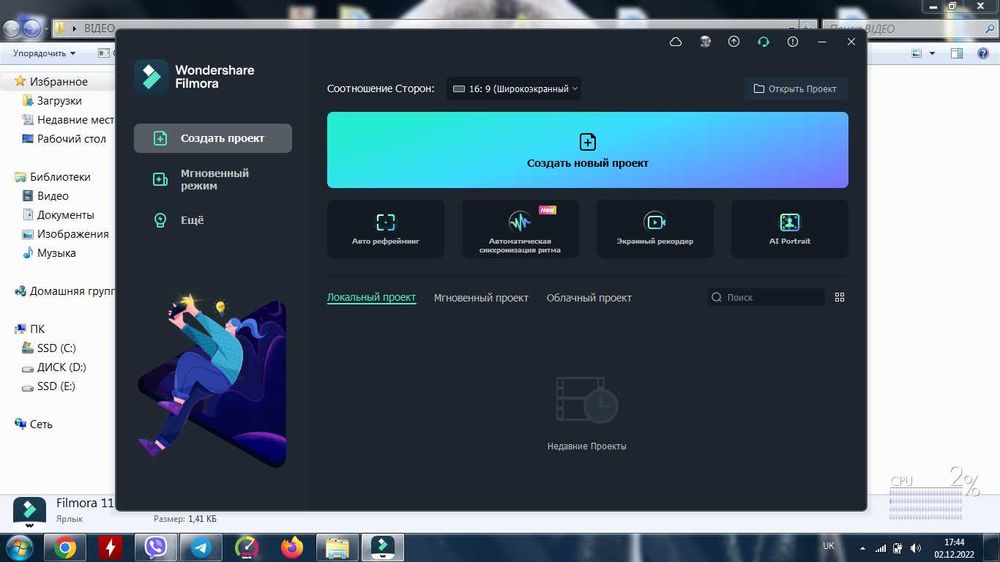The image size is (1000, 562).
Task: Open Windows Start button
Action: 19,548
